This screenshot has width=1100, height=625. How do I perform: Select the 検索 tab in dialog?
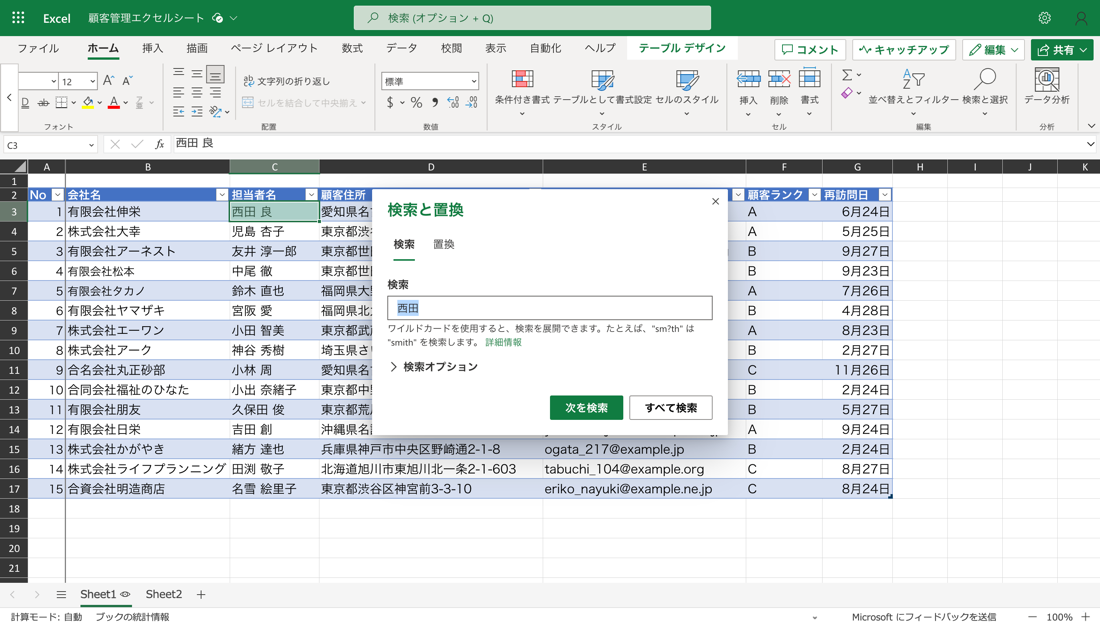(x=403, y=245)
